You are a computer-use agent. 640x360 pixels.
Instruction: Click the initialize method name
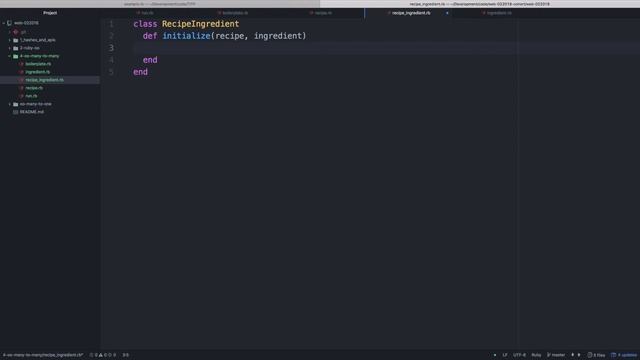(x=187, y=36)
